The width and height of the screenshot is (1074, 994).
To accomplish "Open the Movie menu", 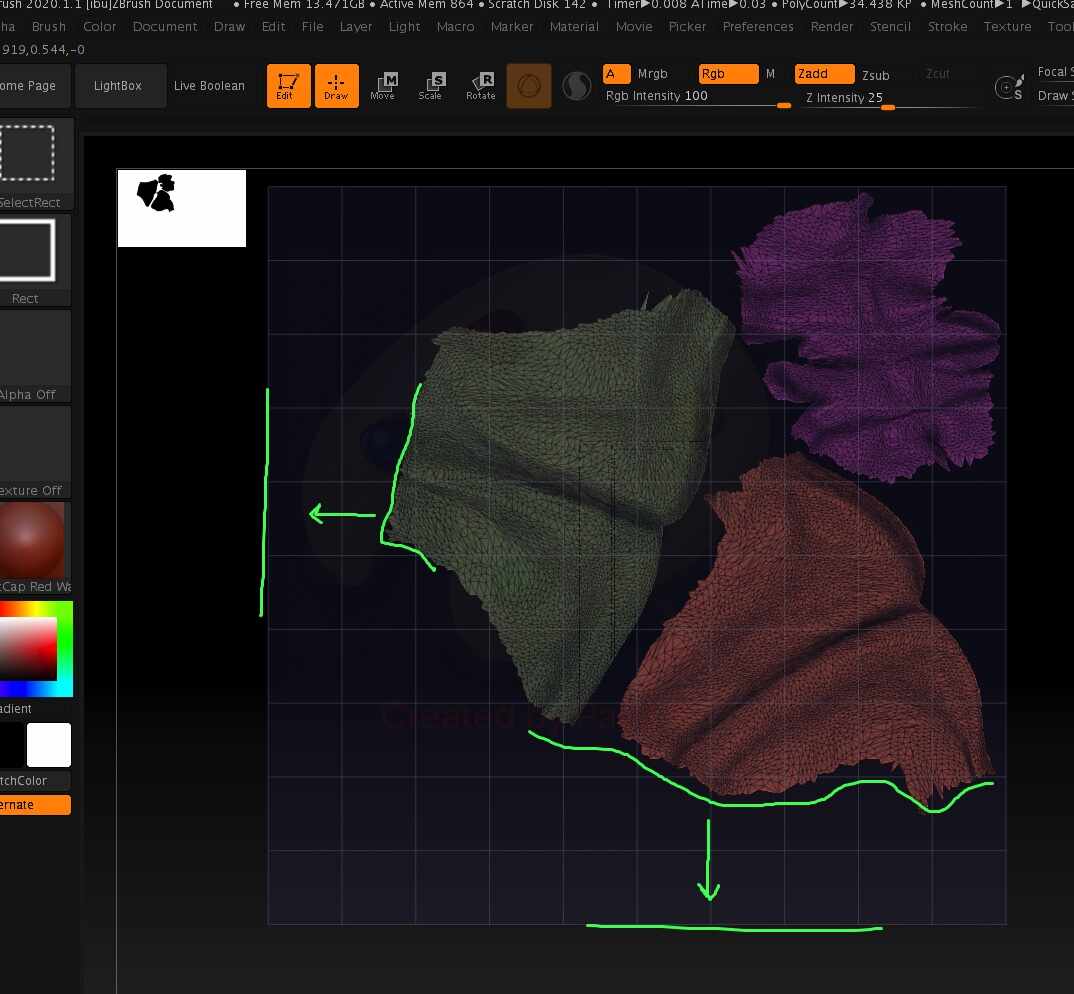I will 634,27.
